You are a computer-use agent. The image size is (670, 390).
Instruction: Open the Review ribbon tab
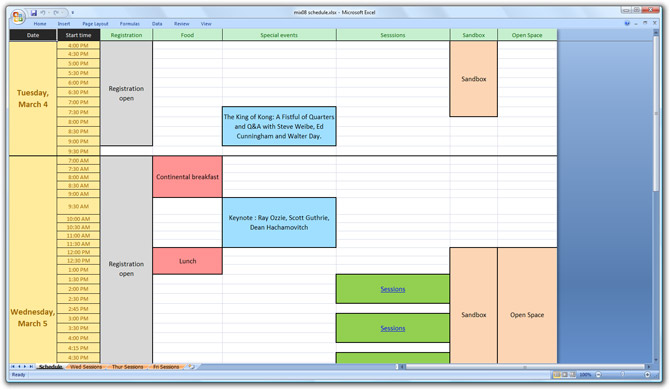click(181, 24)
